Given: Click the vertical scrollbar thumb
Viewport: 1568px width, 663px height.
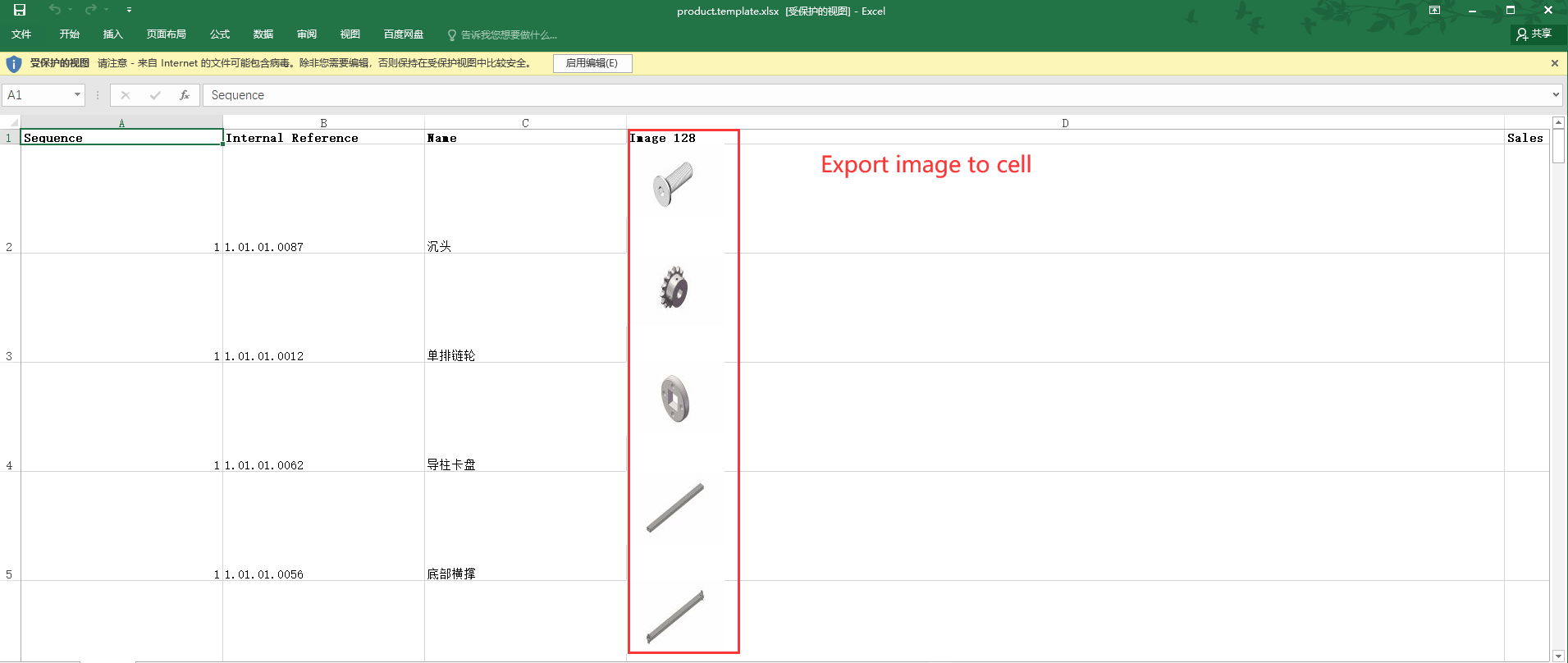Looking at the screenshot, I should pyautogui.click(x=1558, y=146).
